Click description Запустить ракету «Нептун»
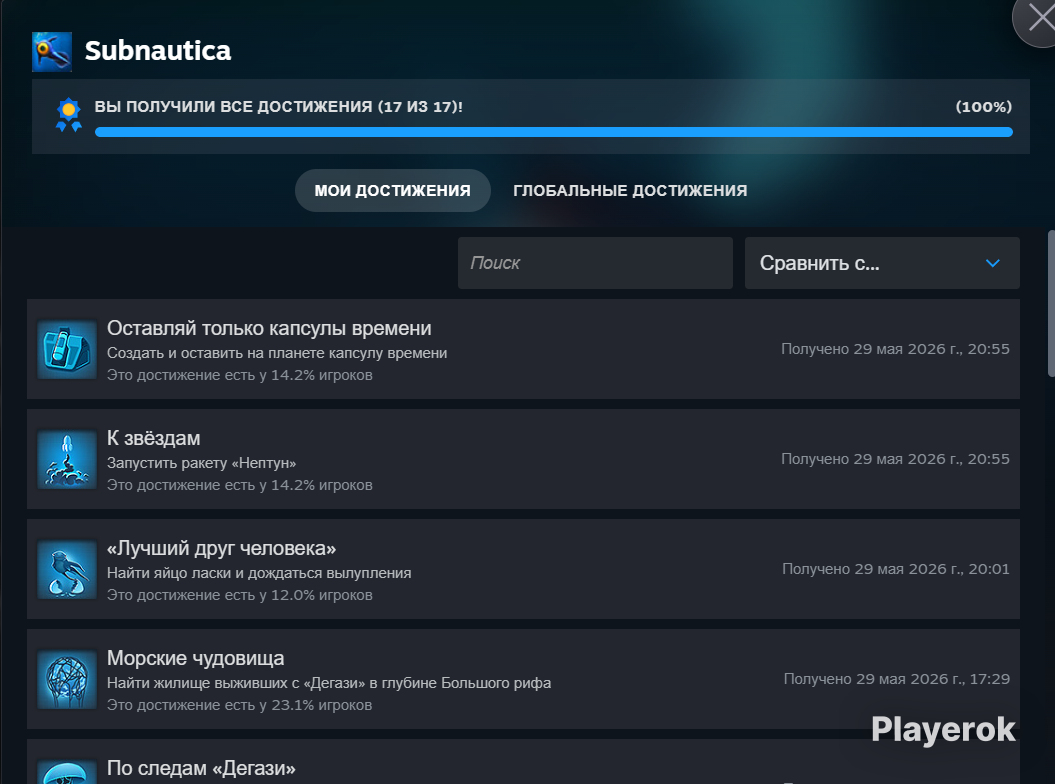 click(201, 463)
